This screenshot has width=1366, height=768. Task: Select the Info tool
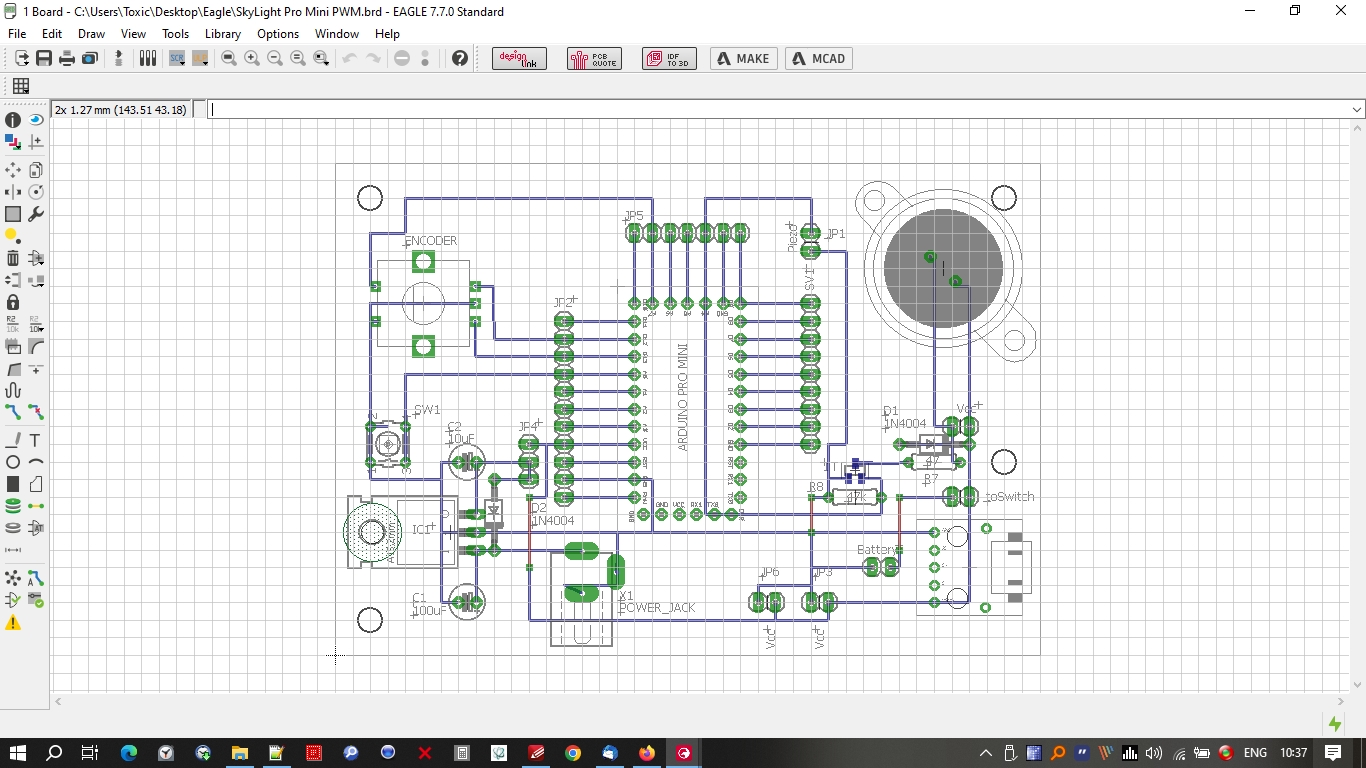coord(13,120)
